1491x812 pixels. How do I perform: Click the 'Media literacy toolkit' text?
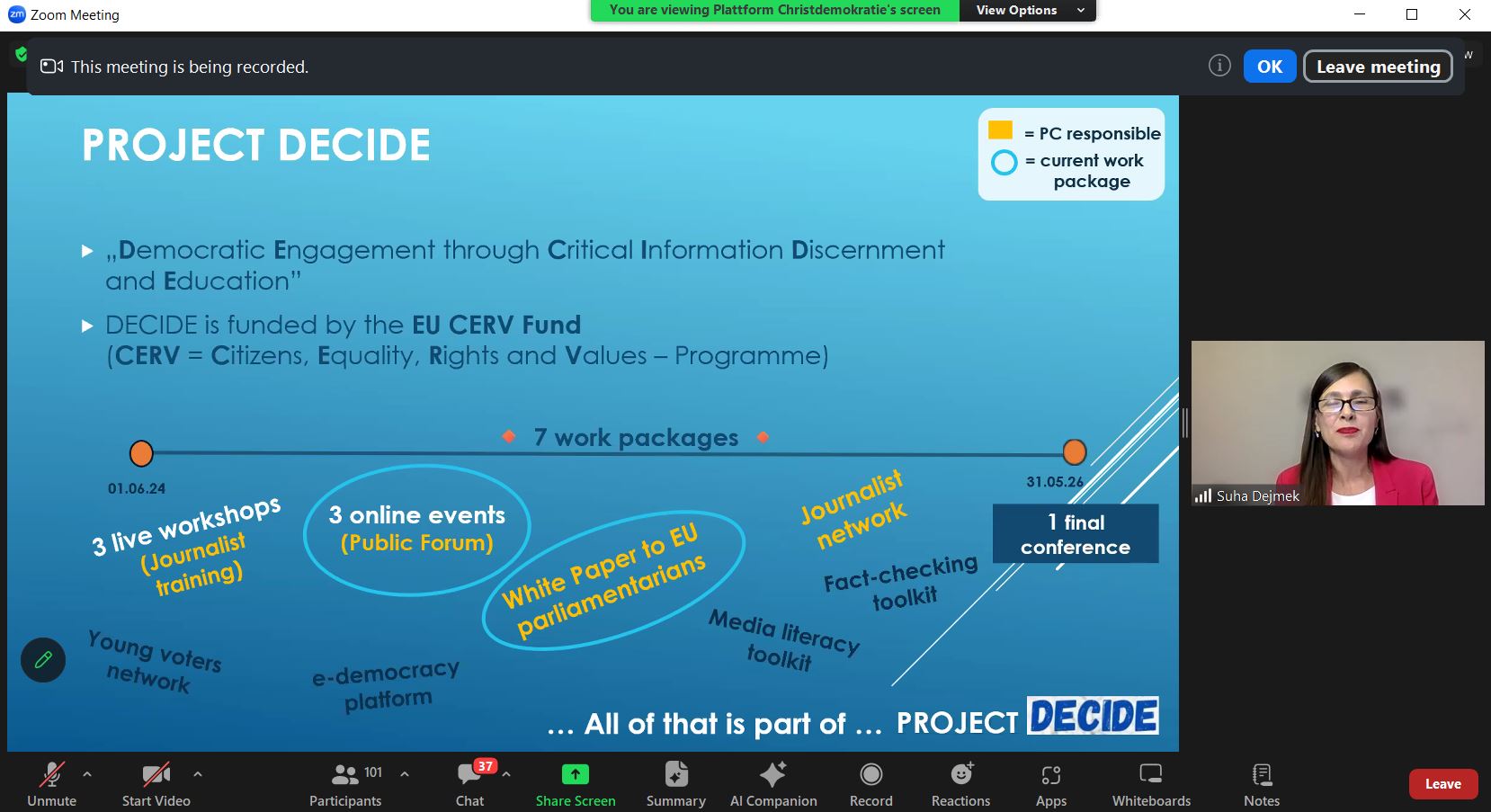782,640
